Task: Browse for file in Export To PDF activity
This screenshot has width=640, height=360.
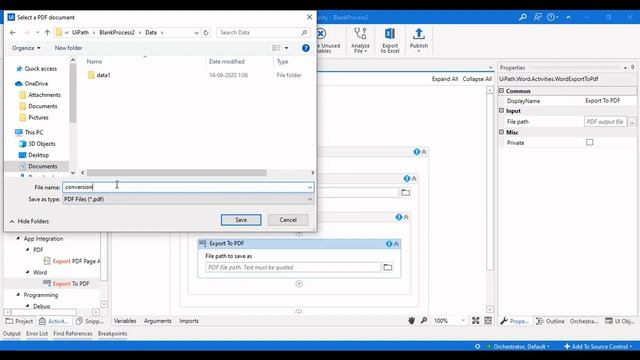Action: click(387, 267)
